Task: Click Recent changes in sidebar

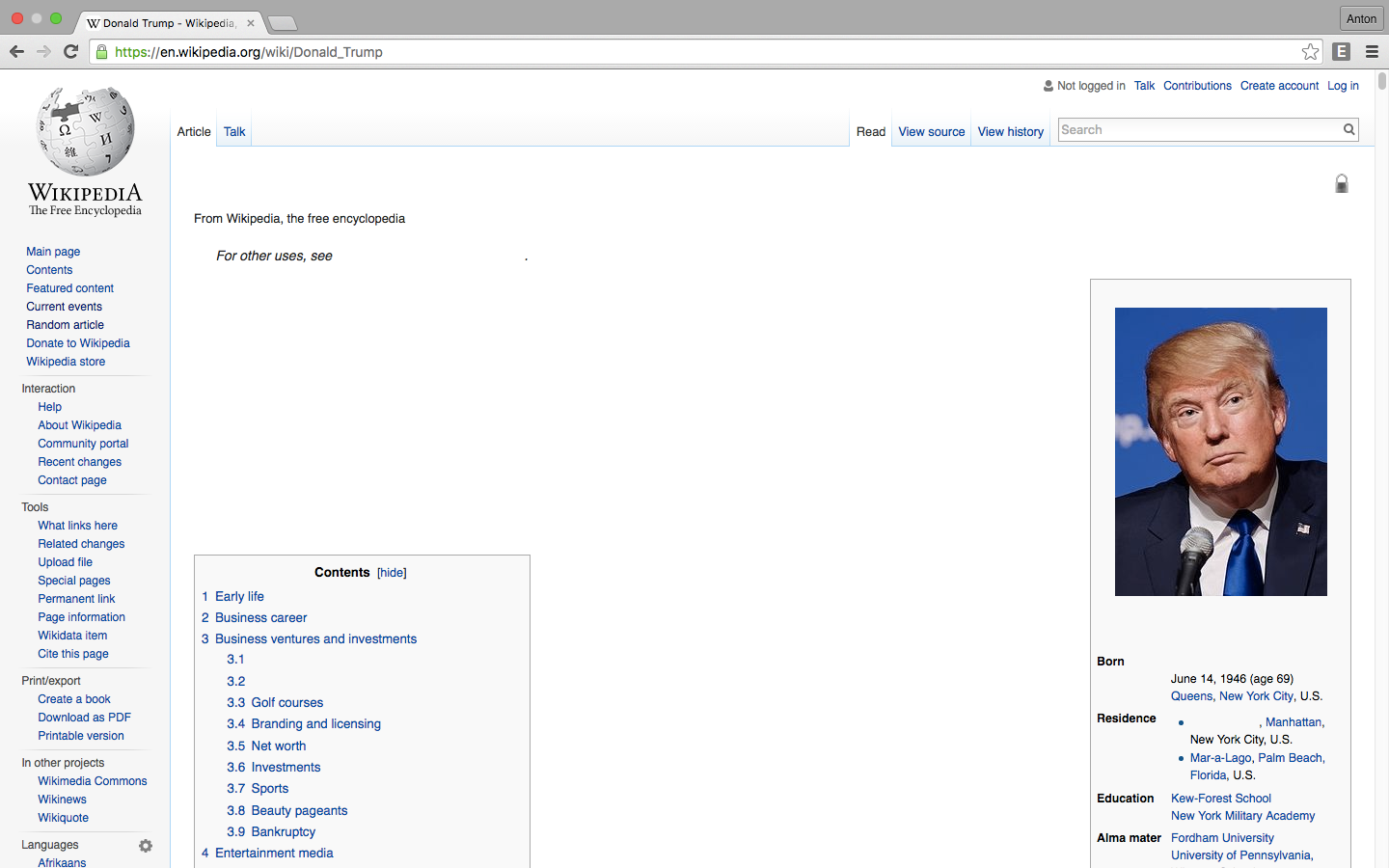Action: tap(79, 462)
